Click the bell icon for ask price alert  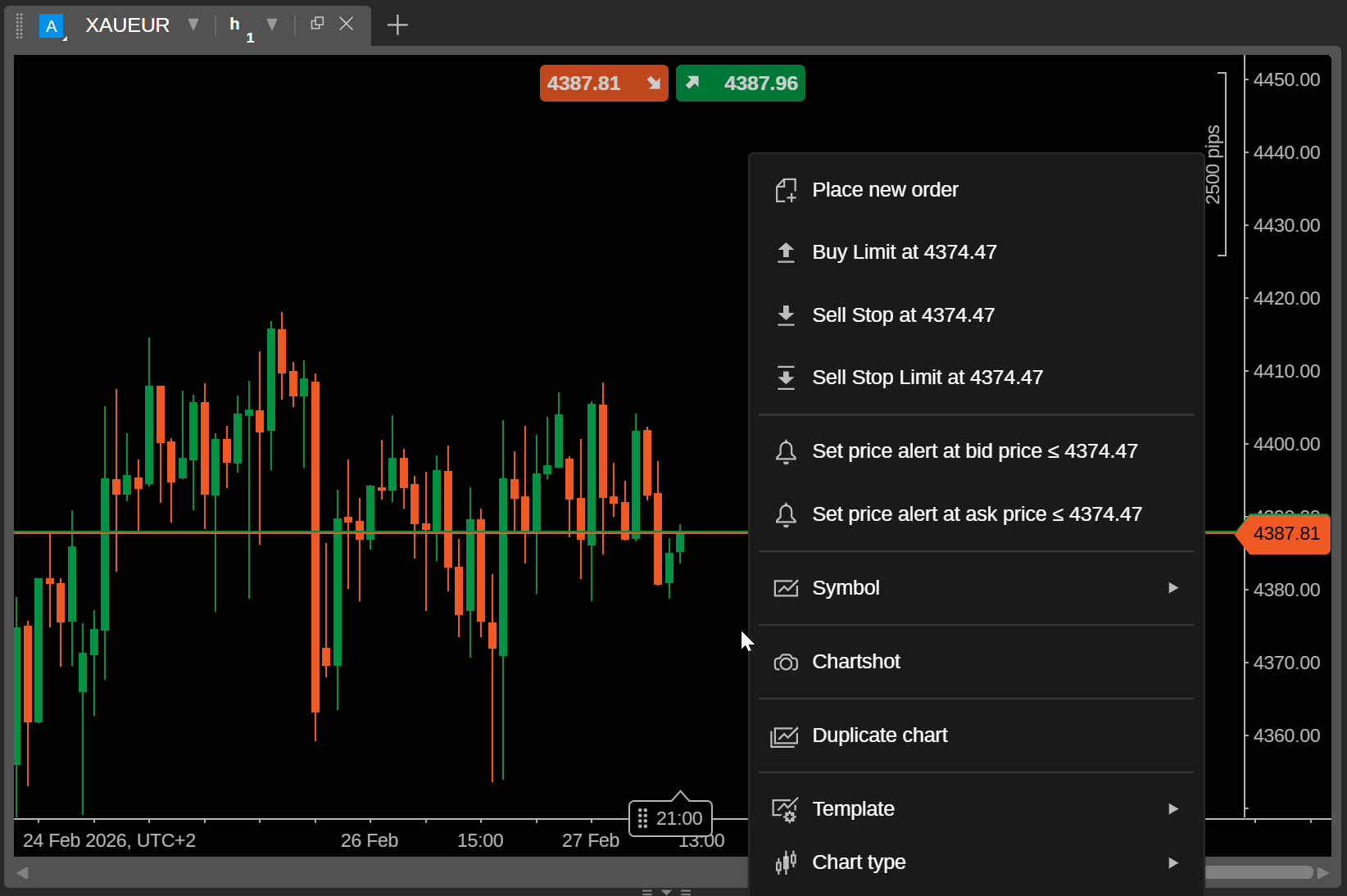(786, 514)
